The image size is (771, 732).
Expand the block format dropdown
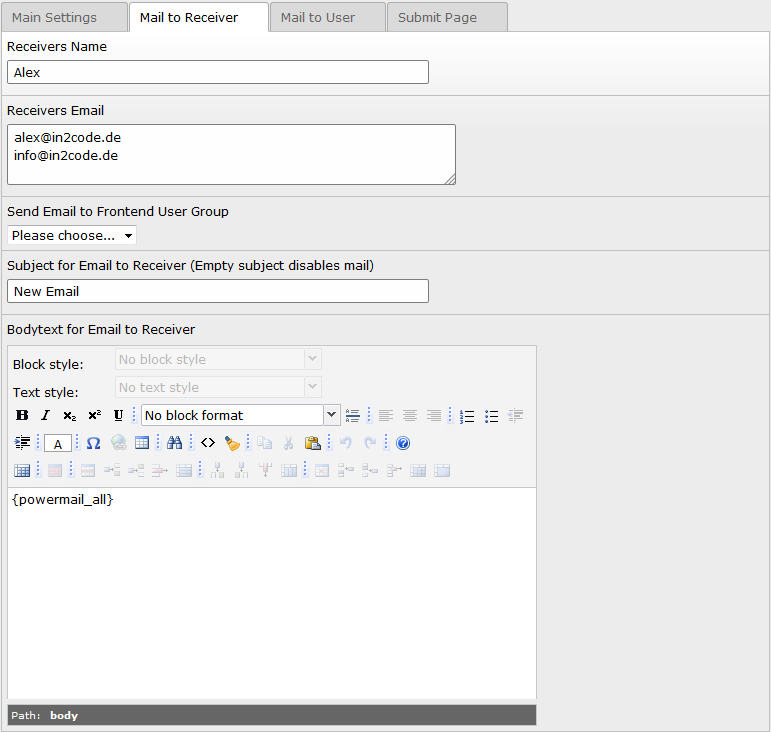point(331,415)
